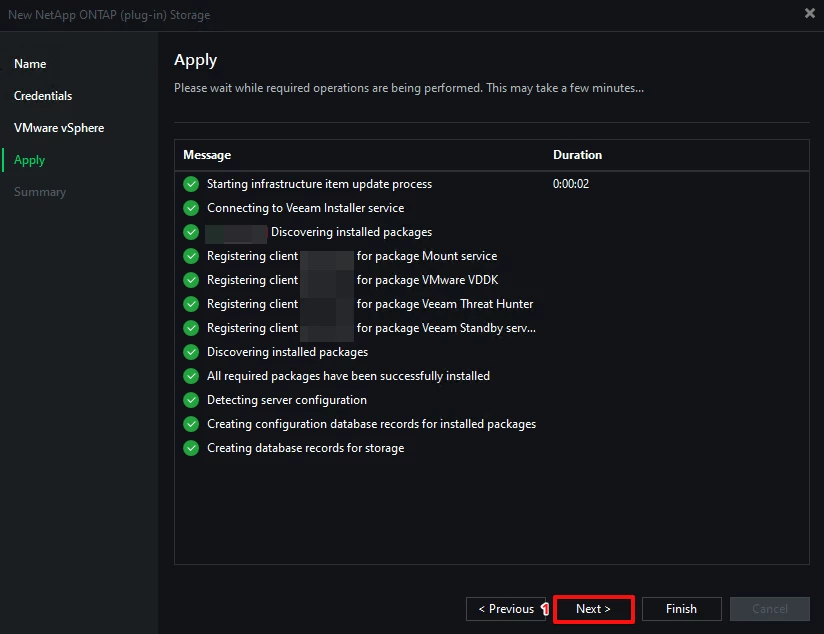Click the check icon for Veeam Standby service row

click(191, 328)
